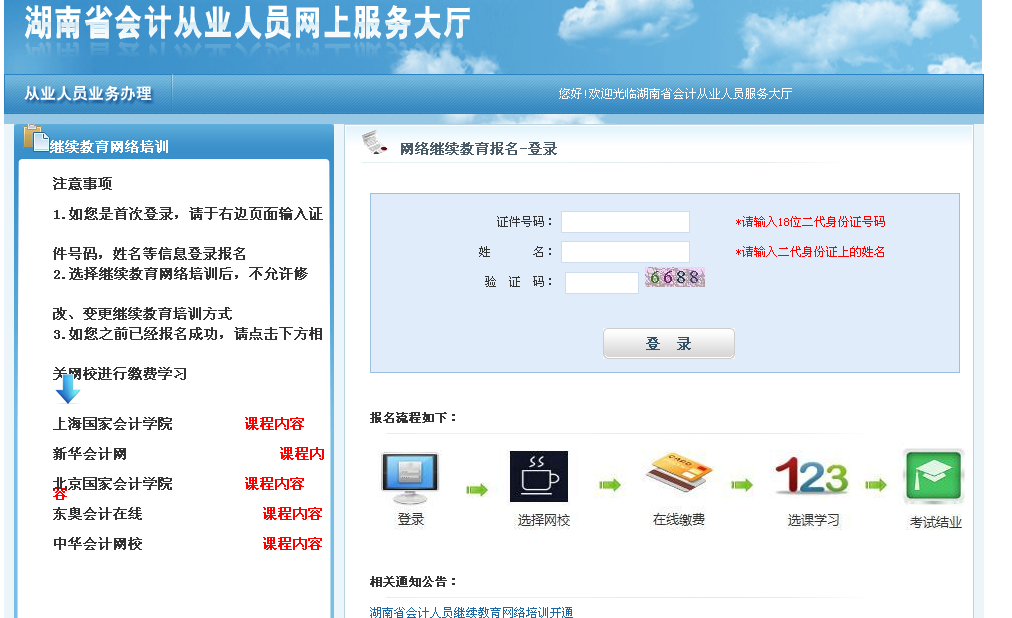Click the icon next to 网络继续教育报名-登录 heading
1012x618 pixels.
point(376,143)
